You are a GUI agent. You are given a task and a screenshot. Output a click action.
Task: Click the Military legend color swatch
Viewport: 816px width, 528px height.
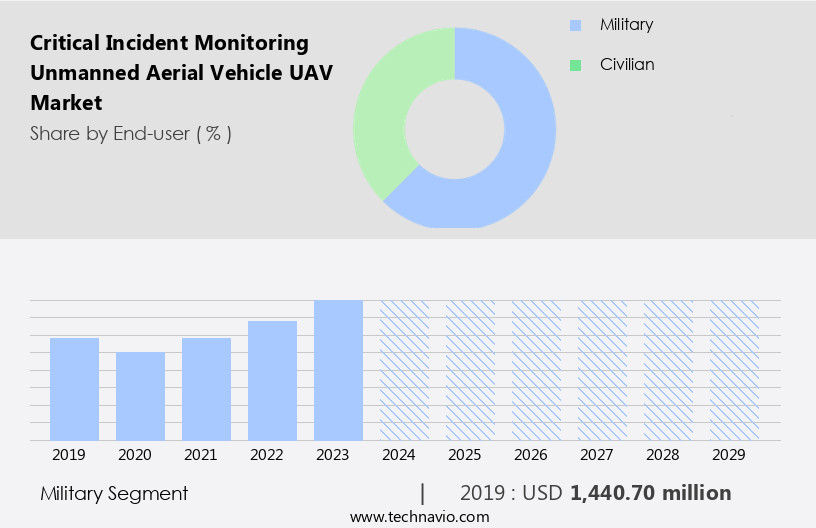pos(575,25)
